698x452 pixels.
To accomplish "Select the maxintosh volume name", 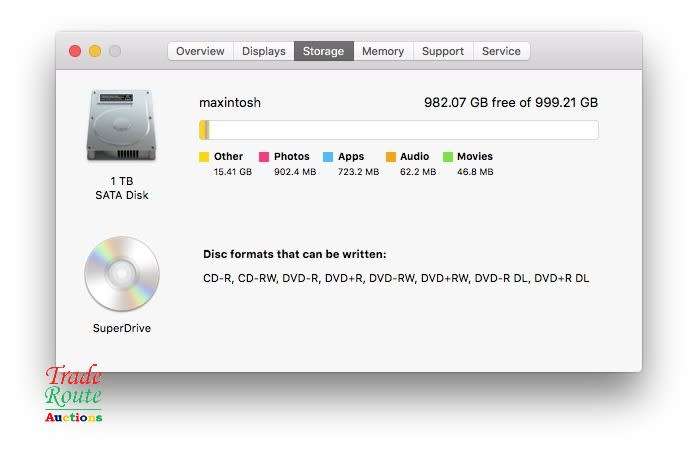I will tap(230, 102).
